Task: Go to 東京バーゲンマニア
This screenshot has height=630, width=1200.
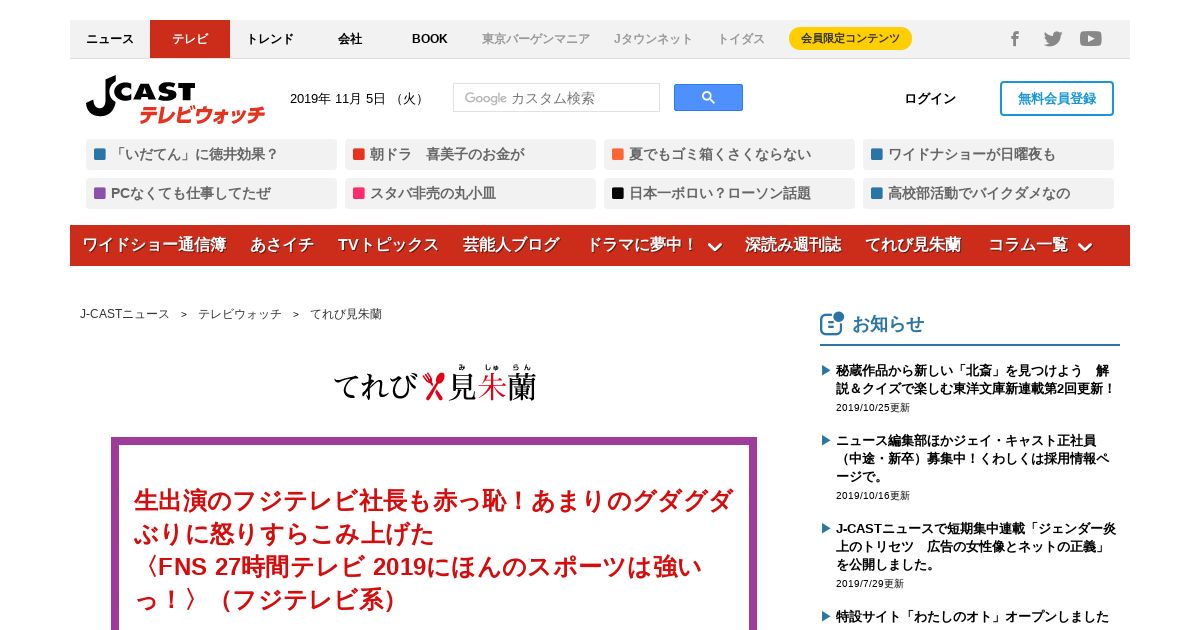Action: click(536, 39)
